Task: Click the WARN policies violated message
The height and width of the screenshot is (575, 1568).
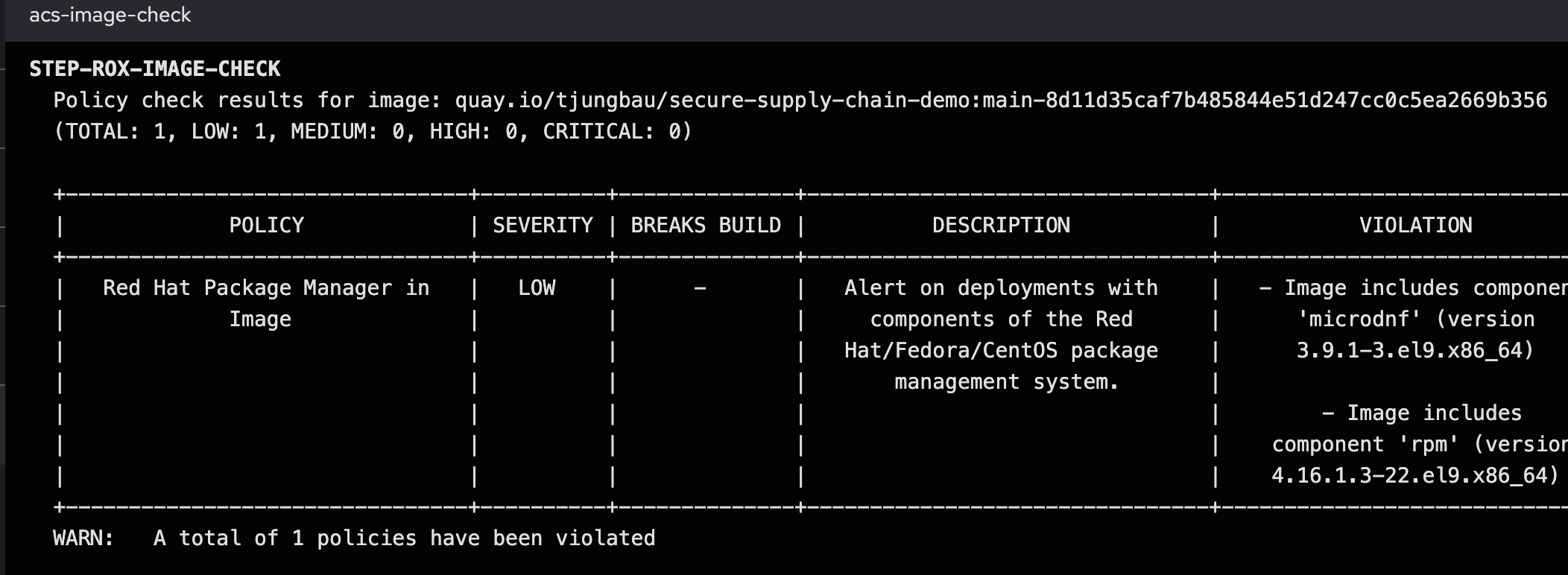Action: tap(354, 539)
